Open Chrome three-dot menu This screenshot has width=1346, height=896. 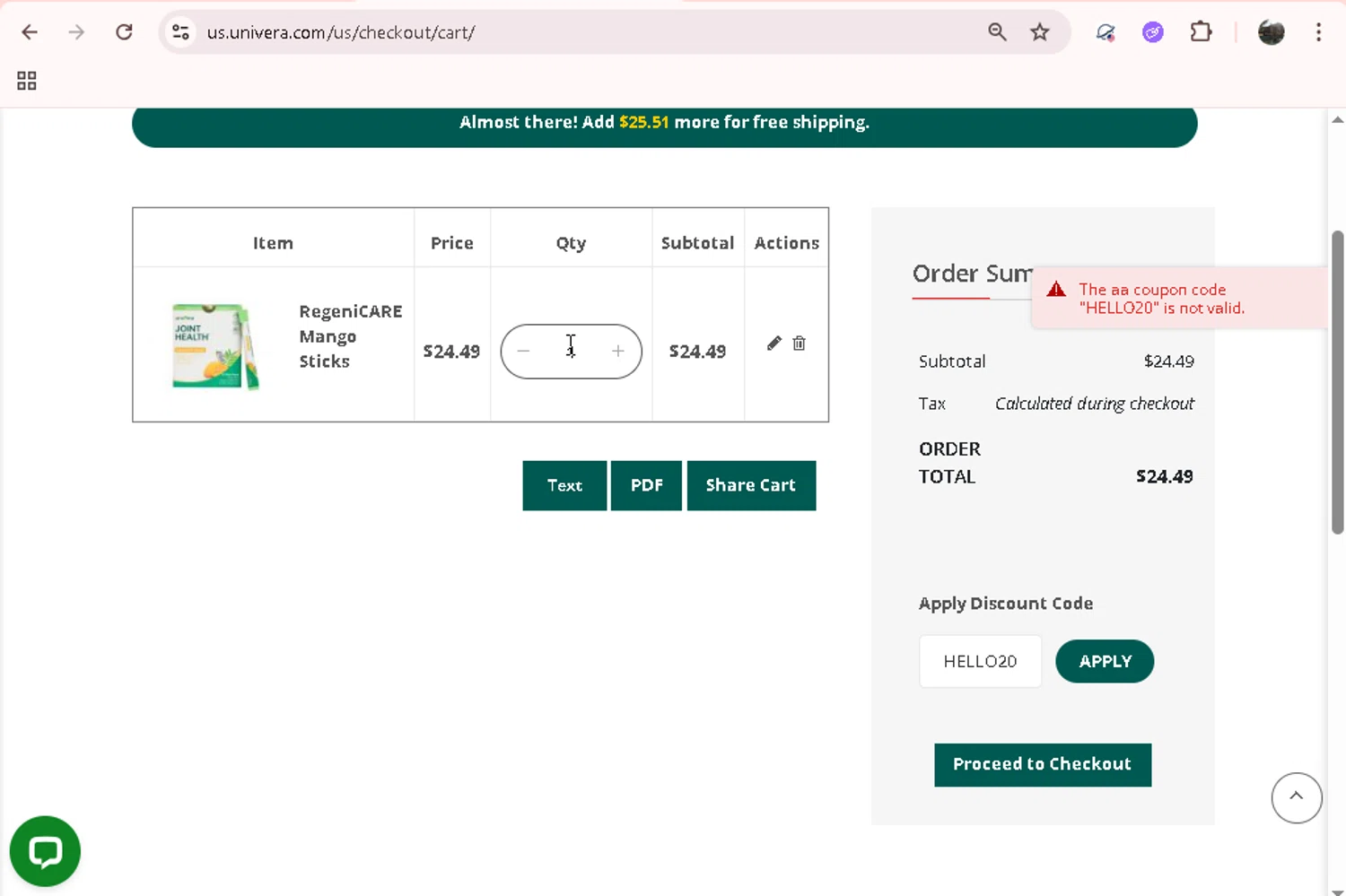point(1318,32)
